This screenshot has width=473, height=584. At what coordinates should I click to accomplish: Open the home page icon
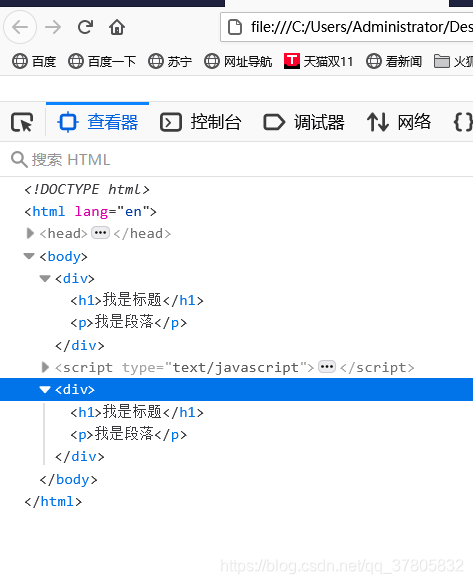pos(117,27)
